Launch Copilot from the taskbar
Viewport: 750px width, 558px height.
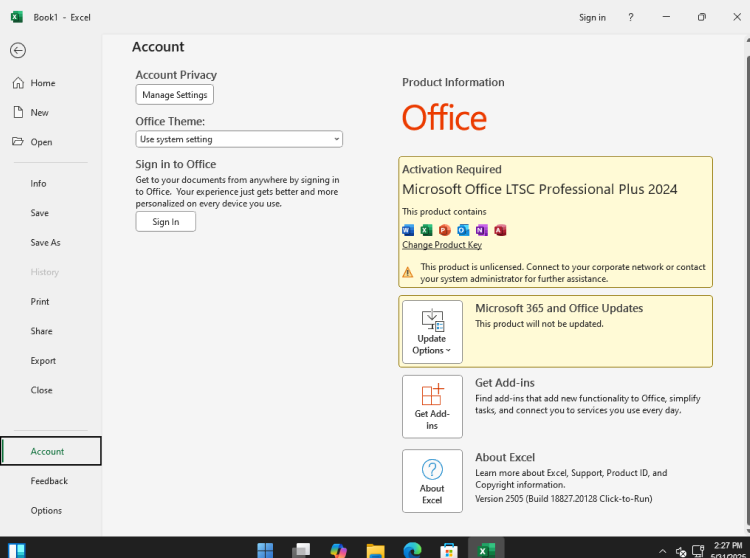[338, 550]
